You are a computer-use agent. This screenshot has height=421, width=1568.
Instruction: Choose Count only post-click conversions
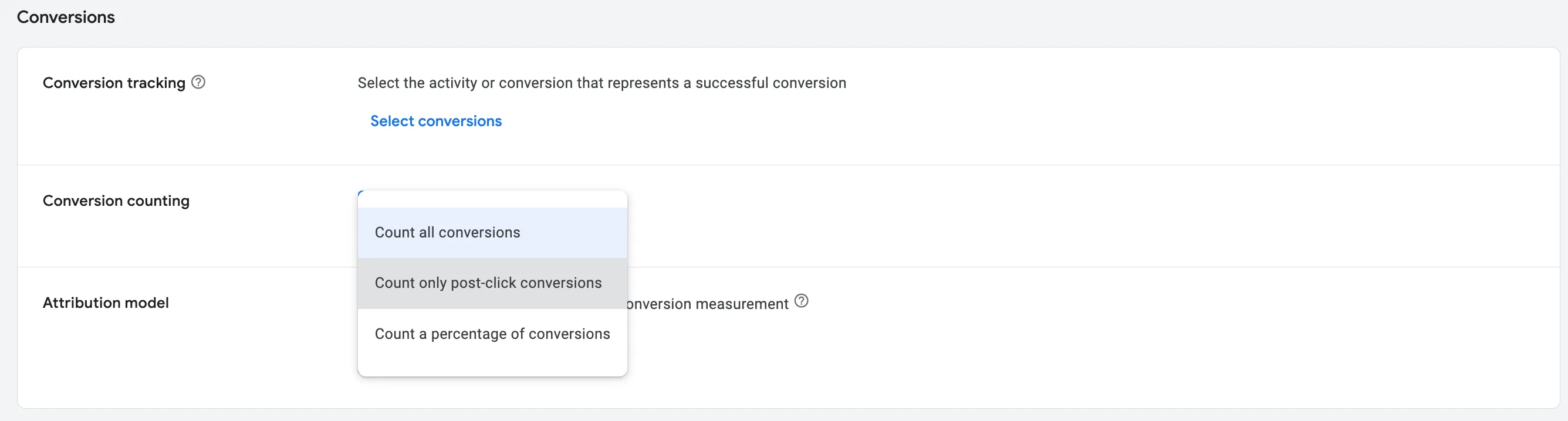click(492, 284)
